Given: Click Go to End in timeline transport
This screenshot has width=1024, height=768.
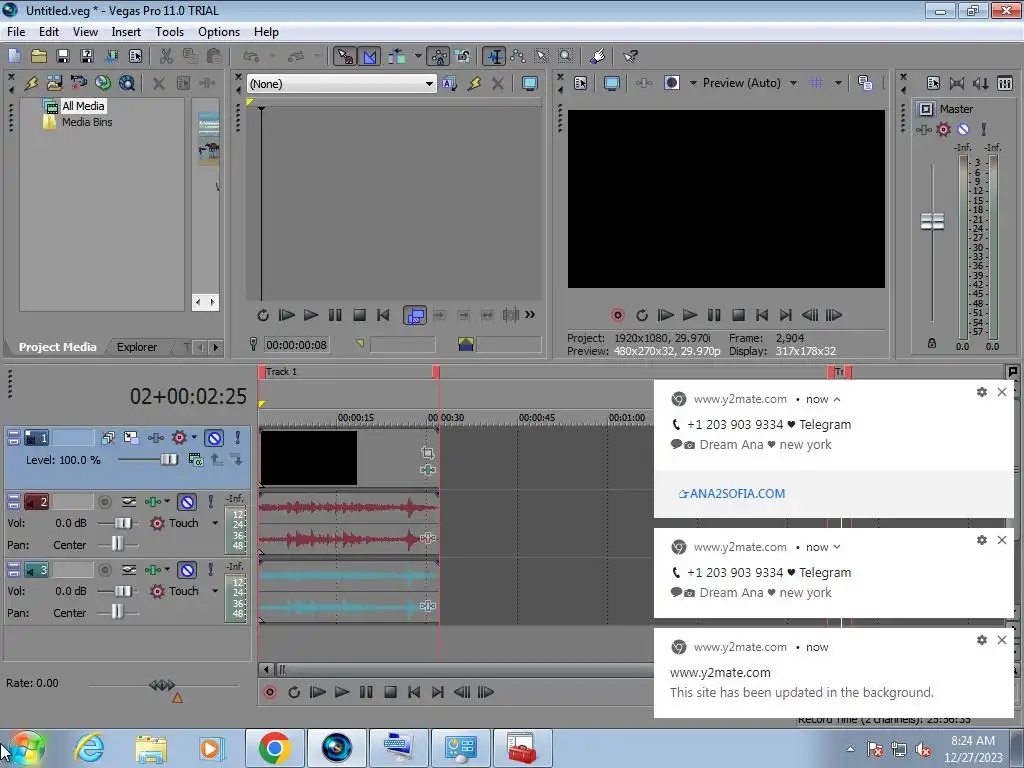Looking at the screenshot, I should pos(438,692).
